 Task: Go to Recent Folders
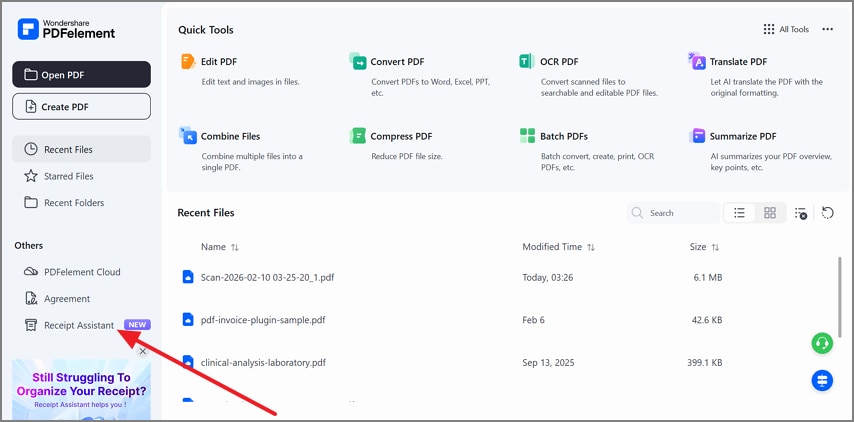coord(71,203)
